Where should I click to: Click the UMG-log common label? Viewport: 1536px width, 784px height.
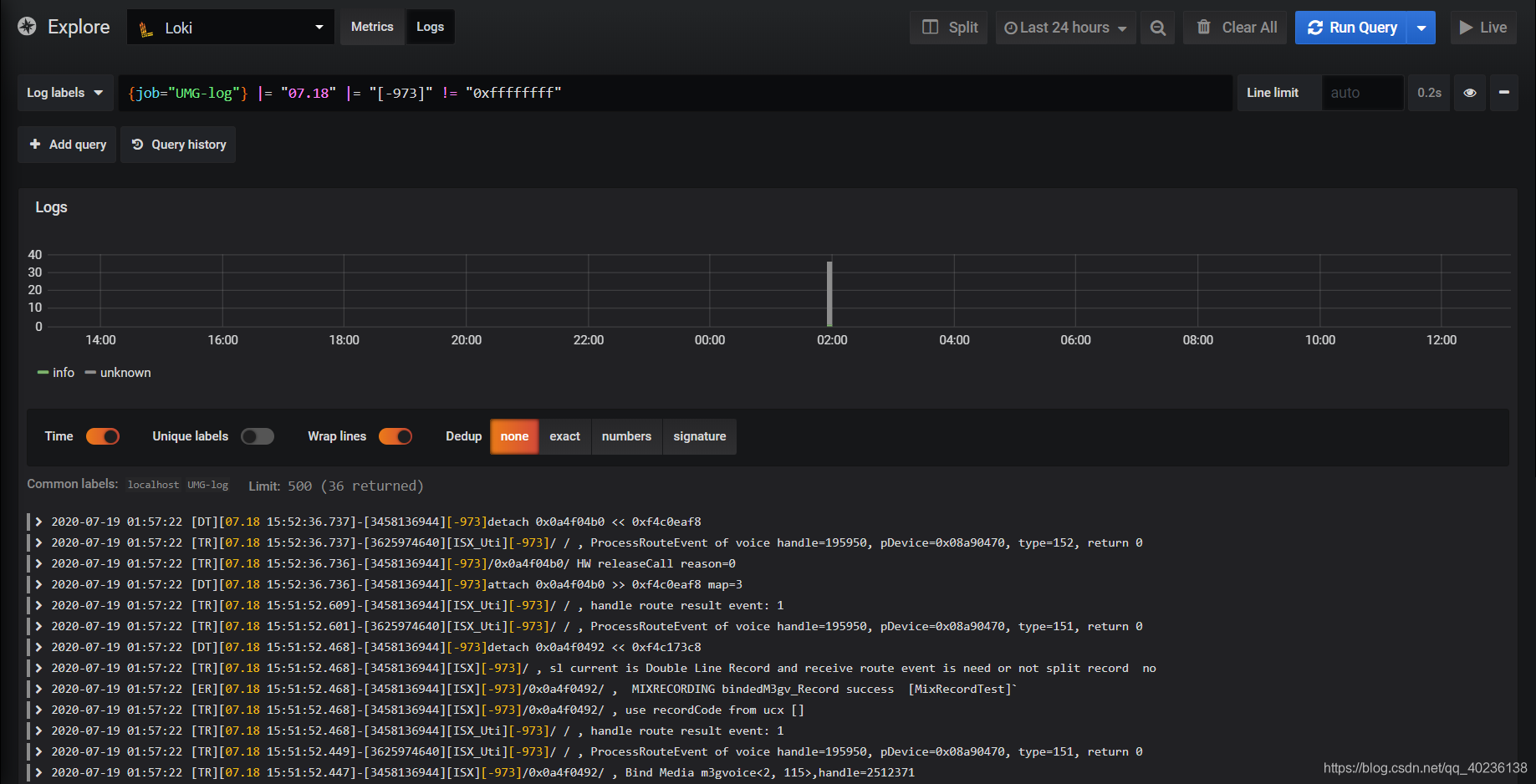tap(207, 485)
